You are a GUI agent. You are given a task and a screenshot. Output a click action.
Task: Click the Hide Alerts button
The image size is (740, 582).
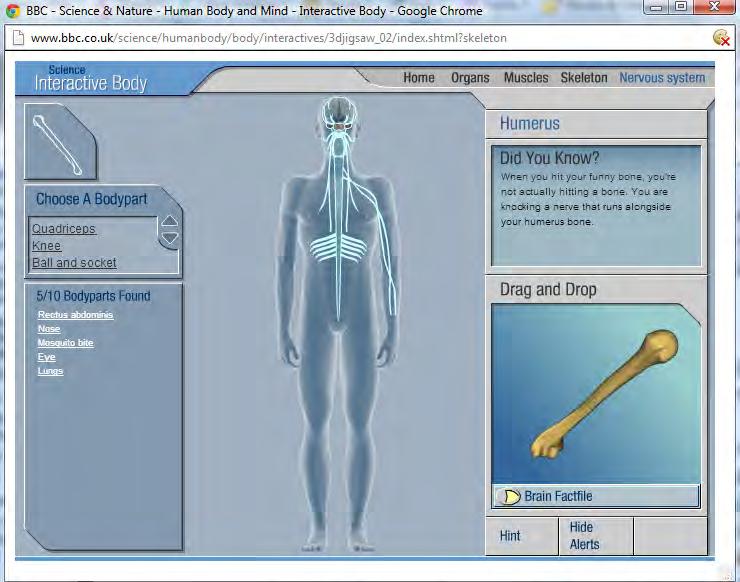point(596,536)
